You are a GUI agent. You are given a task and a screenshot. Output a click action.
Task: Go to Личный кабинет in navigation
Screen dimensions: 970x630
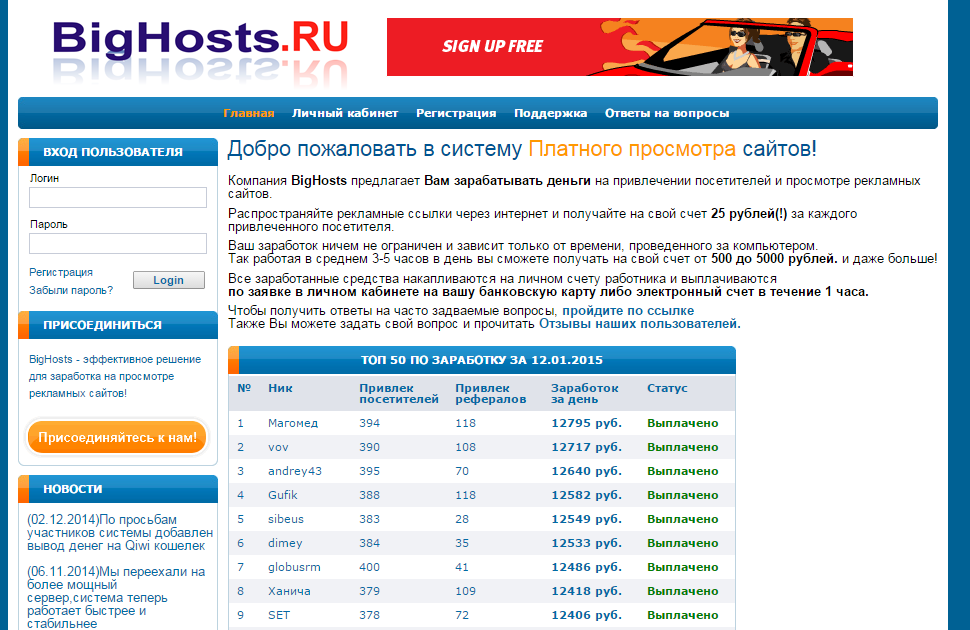(x=345, y=113)
